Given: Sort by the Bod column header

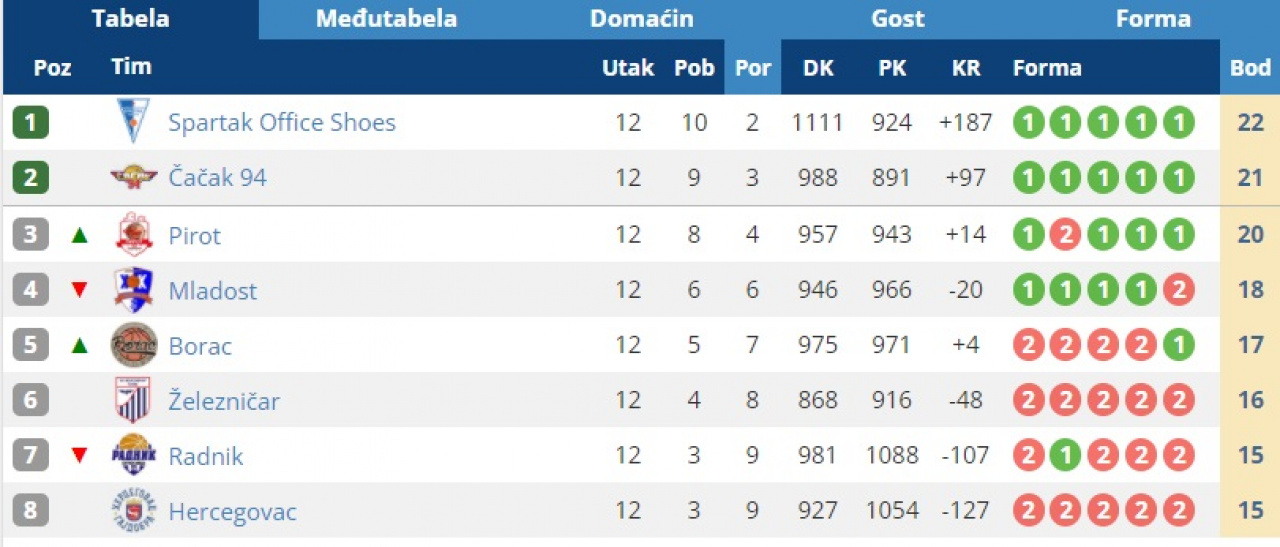Looking at the screenshot, I should coord(1250,68).
